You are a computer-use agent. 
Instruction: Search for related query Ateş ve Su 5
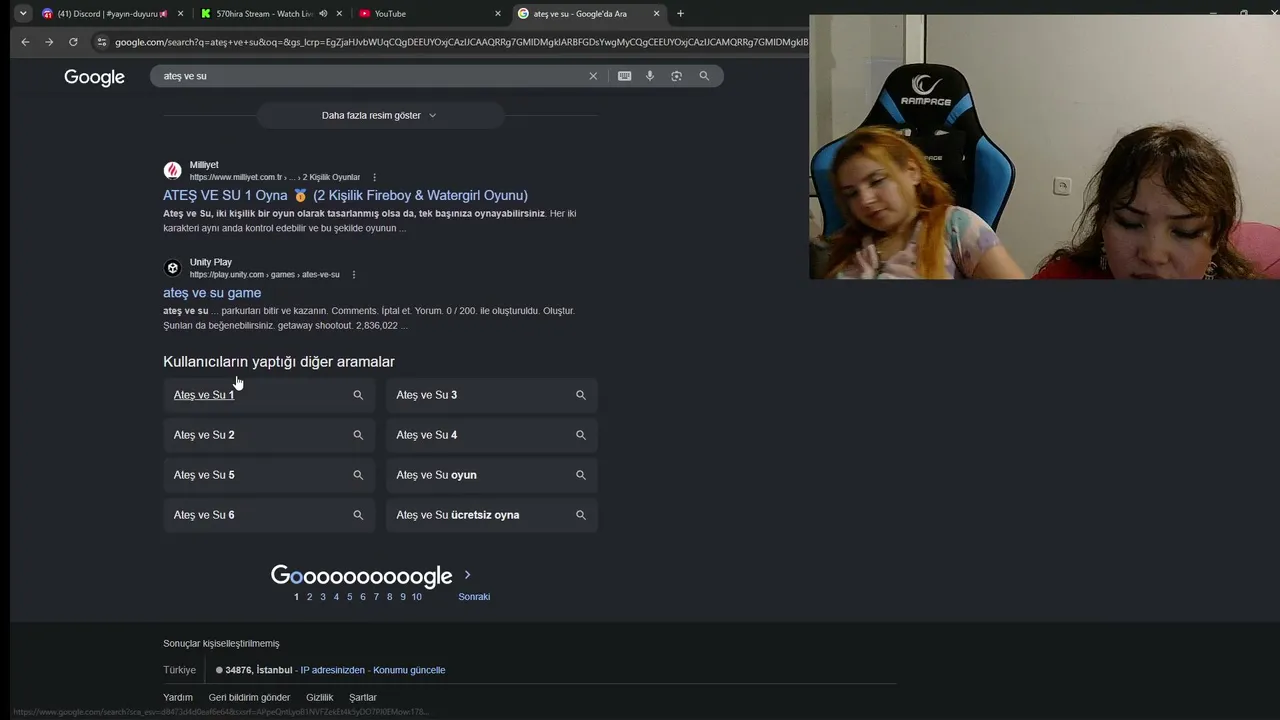coord(269,475)
